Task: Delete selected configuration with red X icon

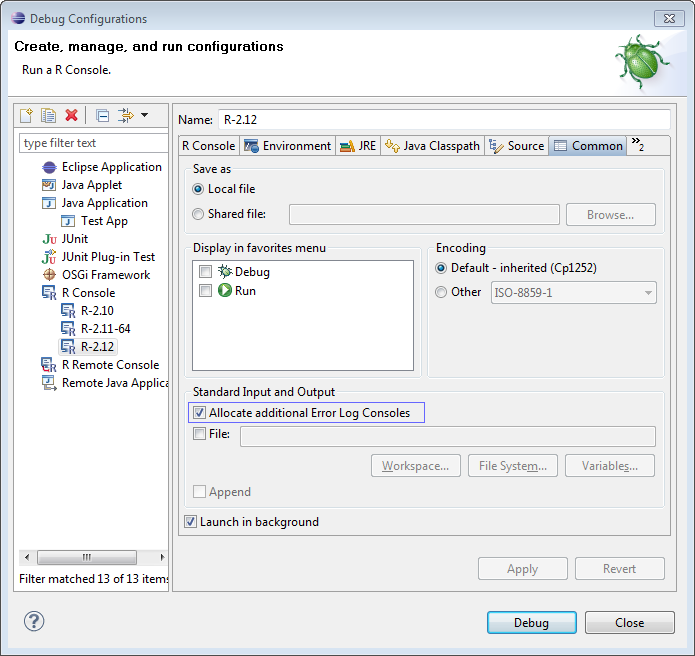Action: coord(71,115)
